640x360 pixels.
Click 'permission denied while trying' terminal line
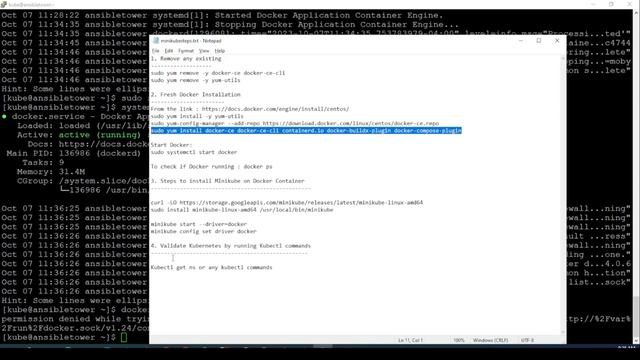point(75,319)
